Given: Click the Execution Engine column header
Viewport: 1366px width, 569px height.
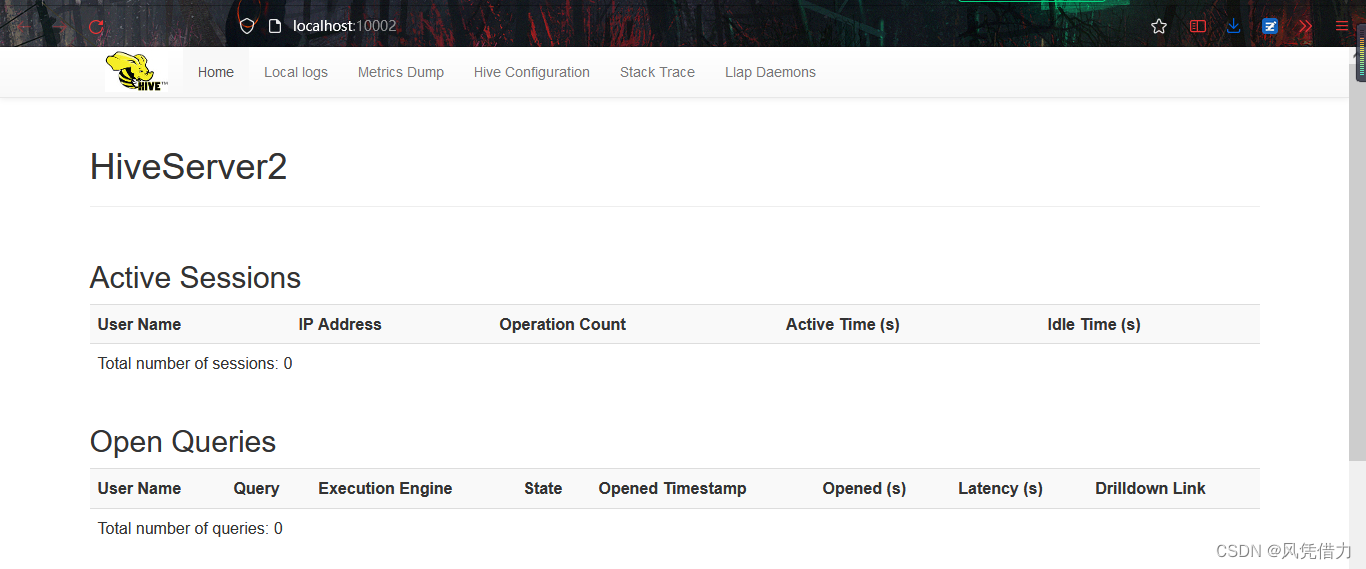Looking at the screenshot, I should pos(385,488).
